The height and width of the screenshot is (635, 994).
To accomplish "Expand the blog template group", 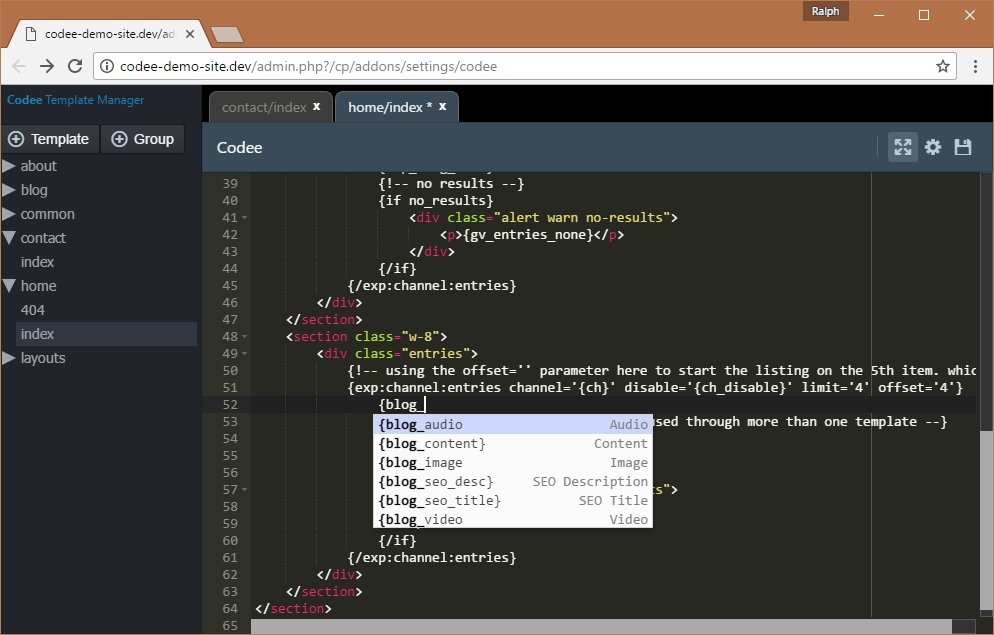I will coord(9,190).
